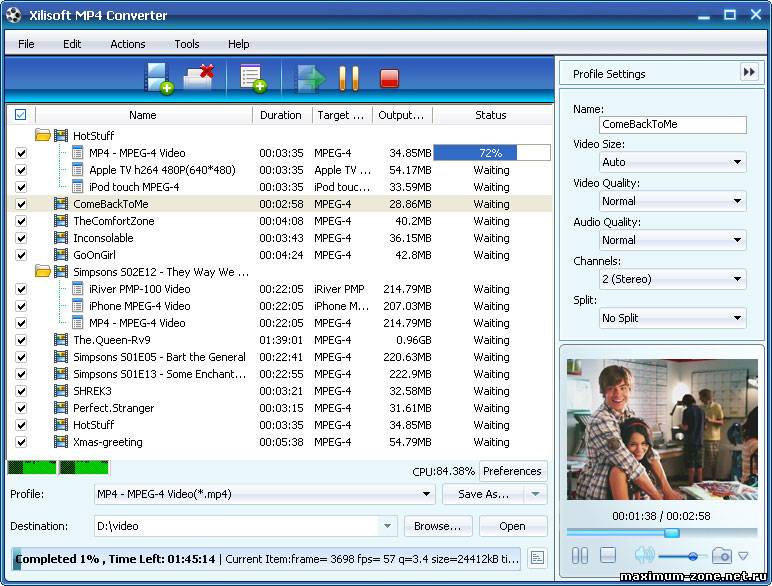
Task: Click film icon next to TheComfortZone
Action: pyautogui.click(x=61, y=221)
